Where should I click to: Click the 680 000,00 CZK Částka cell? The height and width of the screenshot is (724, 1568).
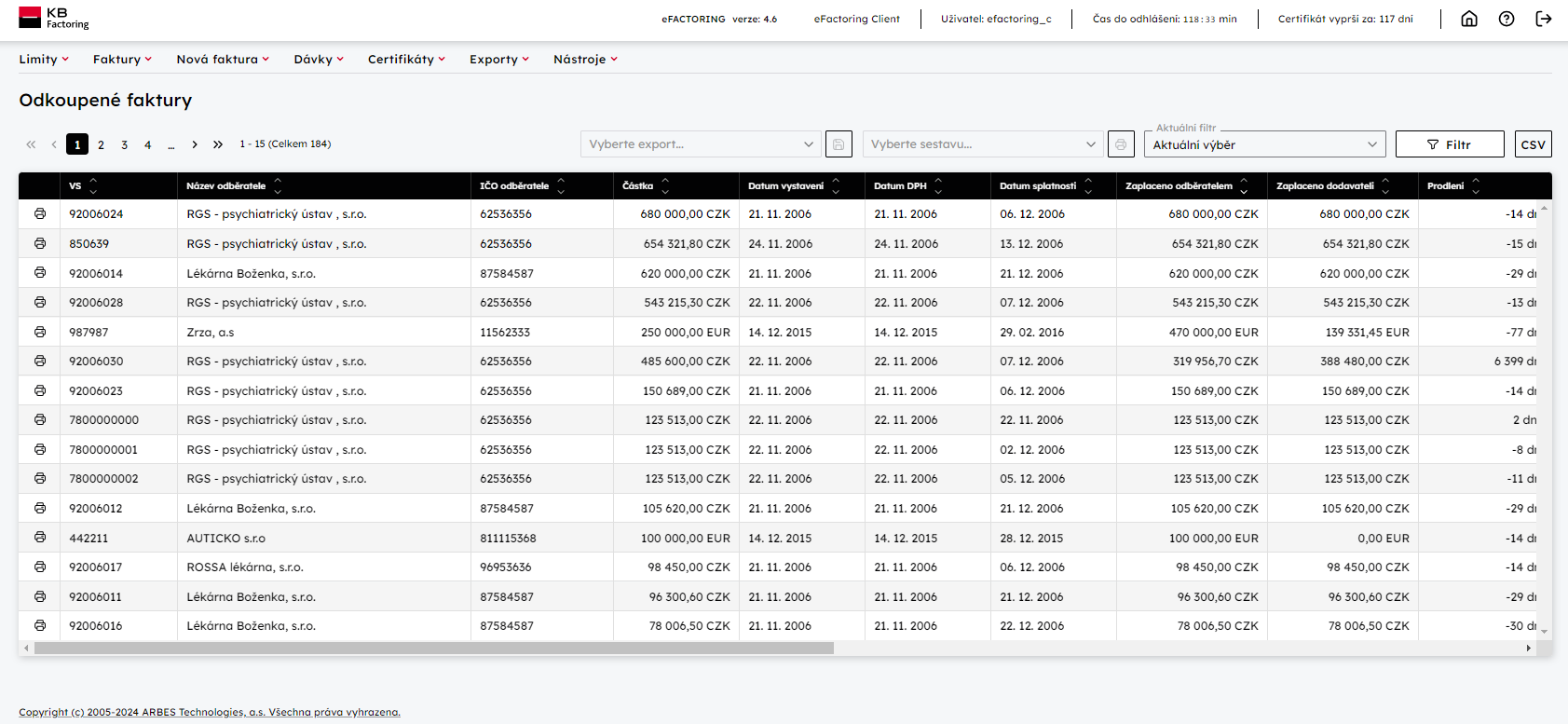point(676,213)
